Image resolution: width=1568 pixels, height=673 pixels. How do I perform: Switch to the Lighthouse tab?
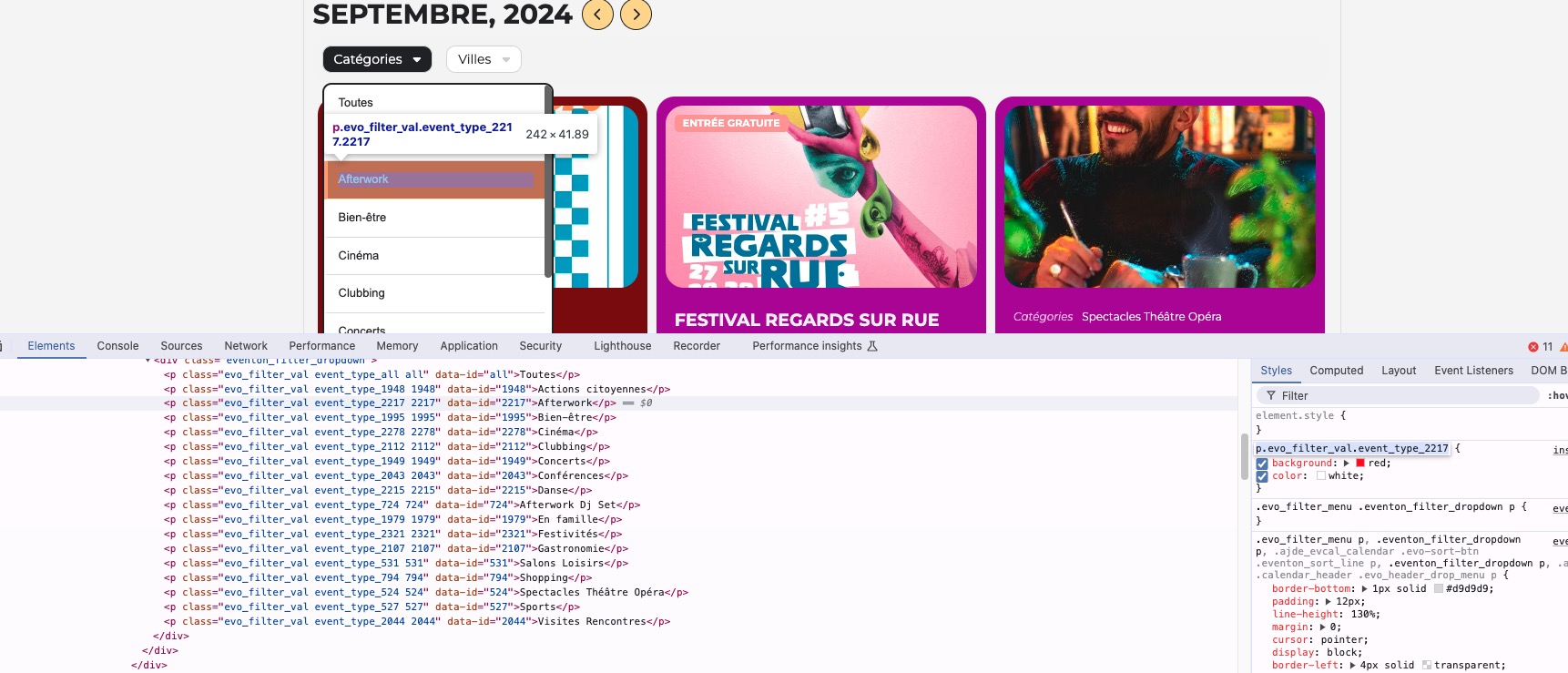coord(623,346)
